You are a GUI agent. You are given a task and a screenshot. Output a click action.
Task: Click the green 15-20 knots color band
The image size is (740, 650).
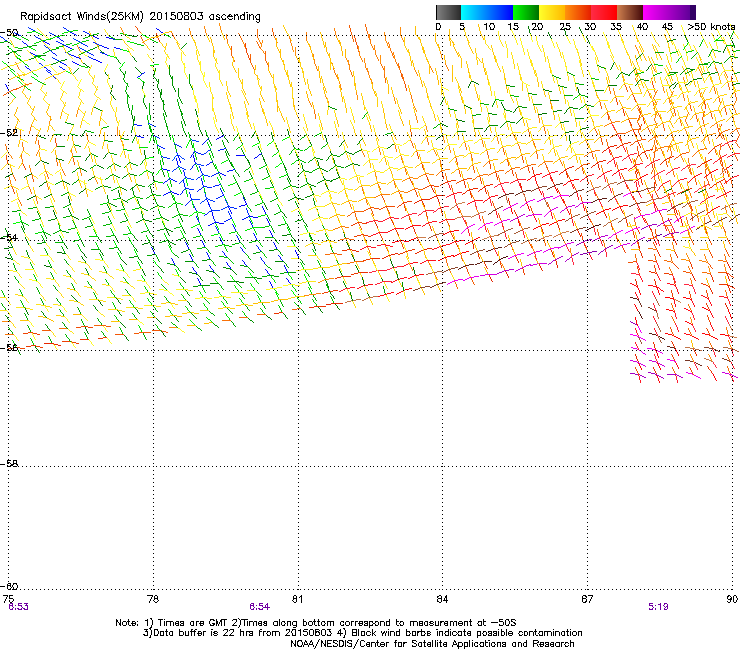tap(526, 12)
